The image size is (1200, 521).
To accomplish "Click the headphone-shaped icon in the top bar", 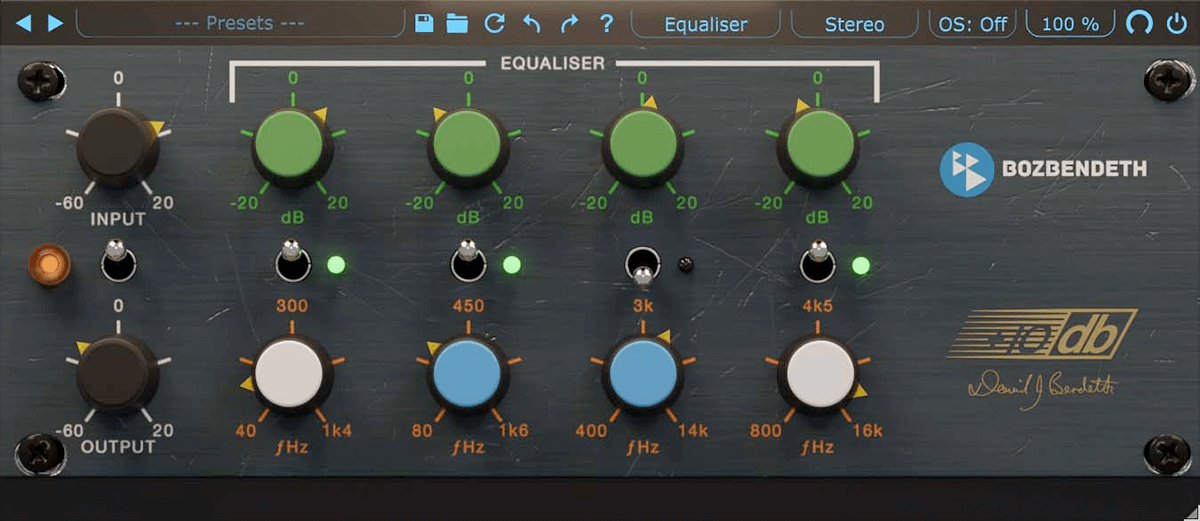I will [1139, 23].
